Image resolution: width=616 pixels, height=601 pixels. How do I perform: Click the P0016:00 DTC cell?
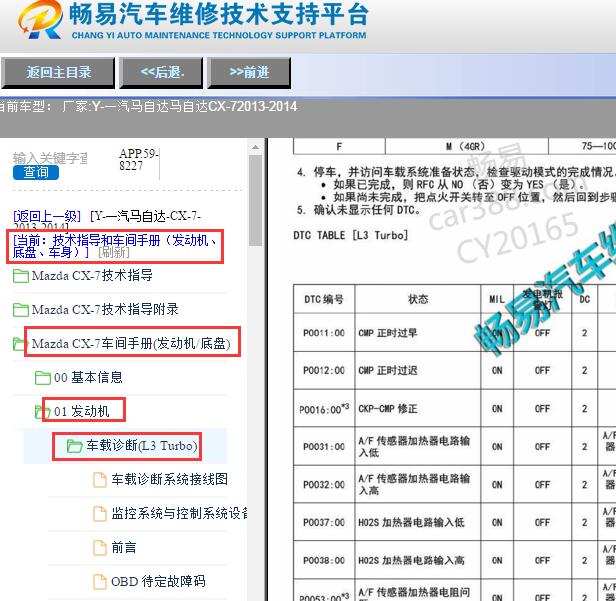pyautogui.click(x=324, y=409)
